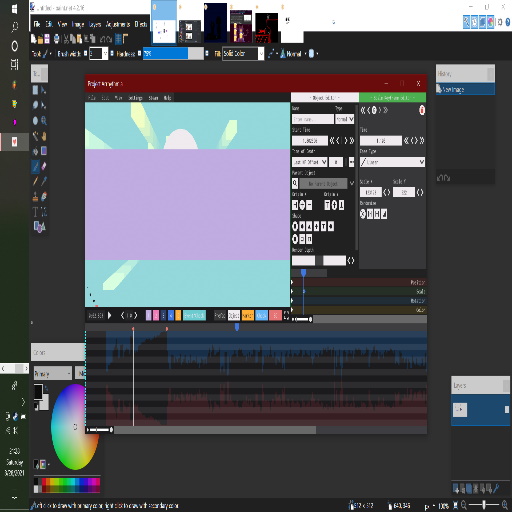
Task: Click the orange Marker button
Action: pos(247,315)
